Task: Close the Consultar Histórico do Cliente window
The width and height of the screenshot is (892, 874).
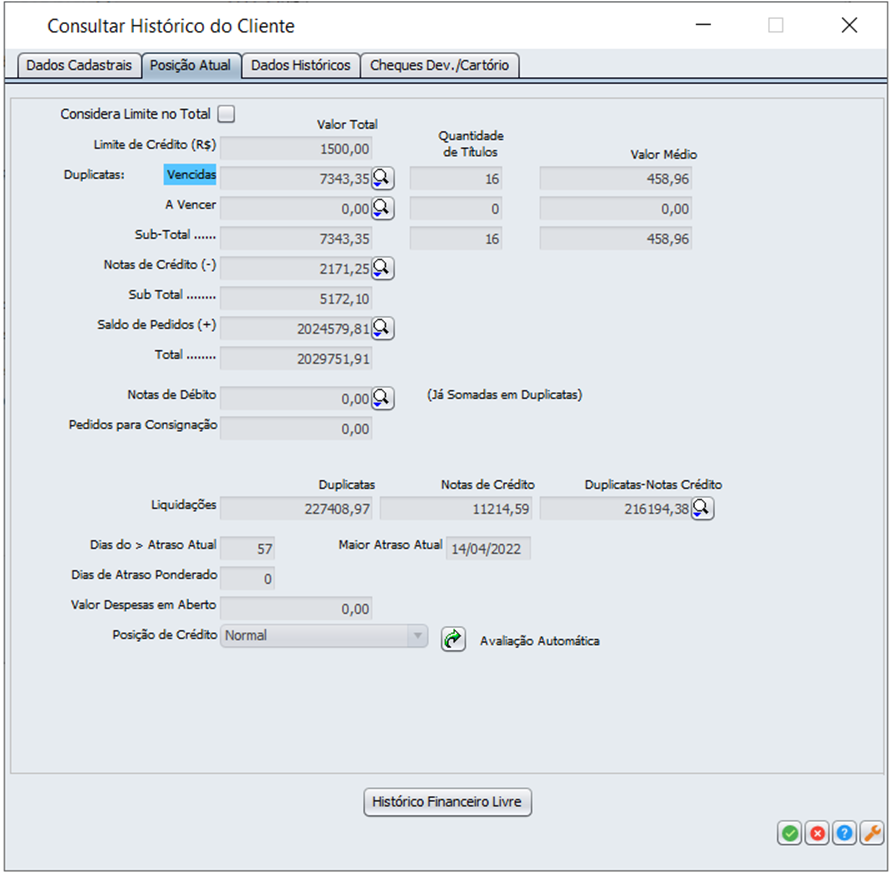Action: [849, 26]
